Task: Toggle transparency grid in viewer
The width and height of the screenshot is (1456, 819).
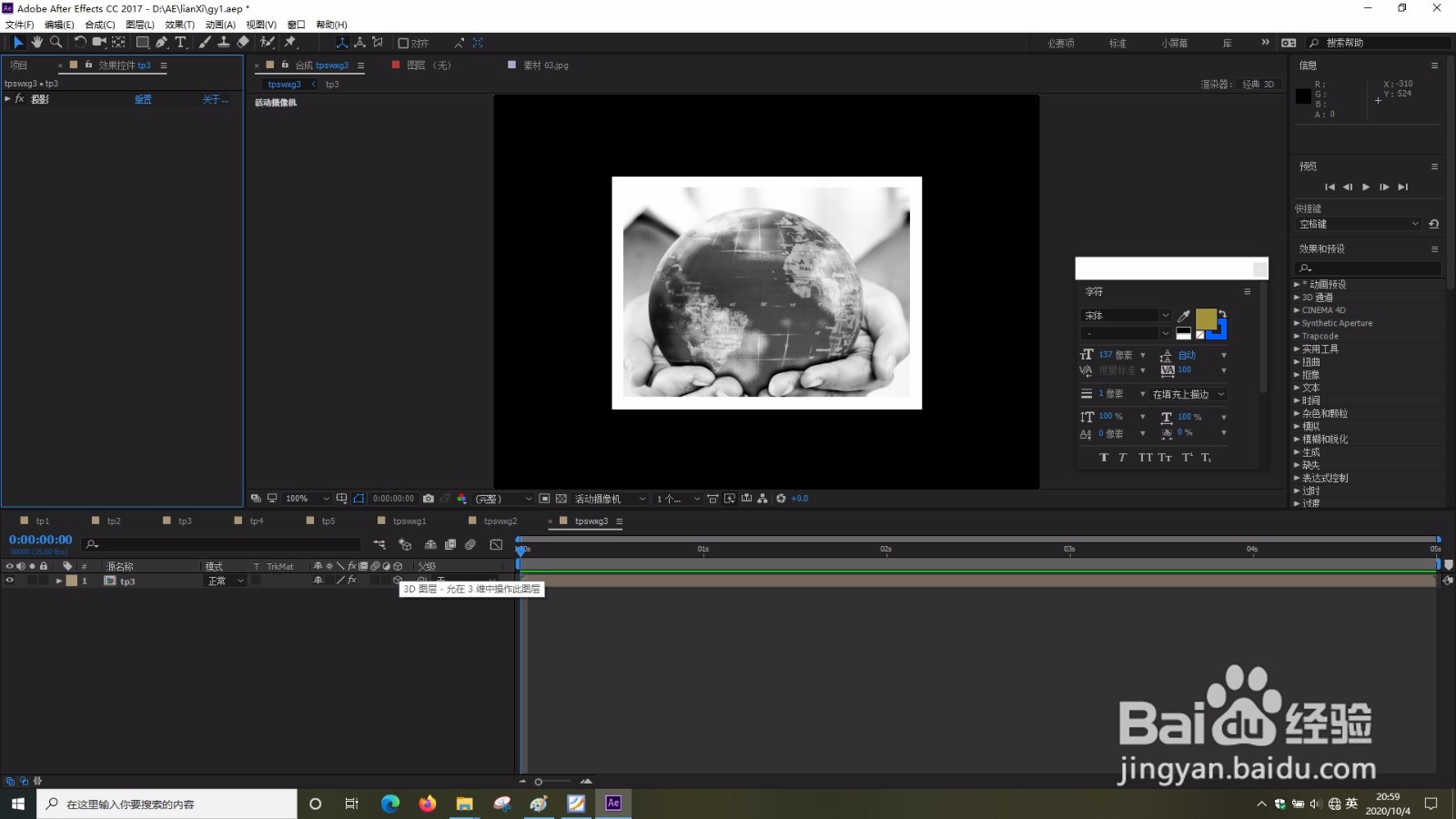Action: 561,499
